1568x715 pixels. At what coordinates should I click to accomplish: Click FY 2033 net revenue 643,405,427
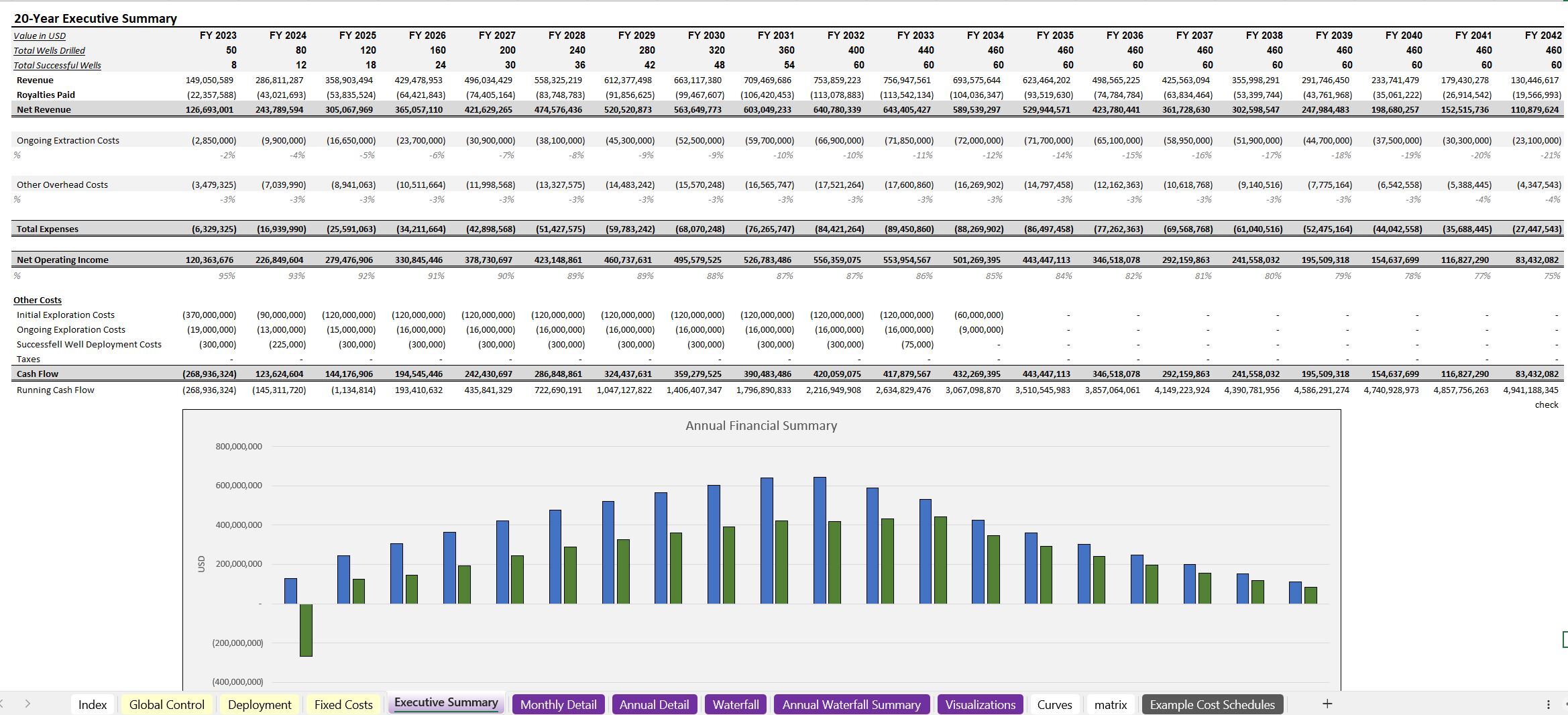pos(907,109)
